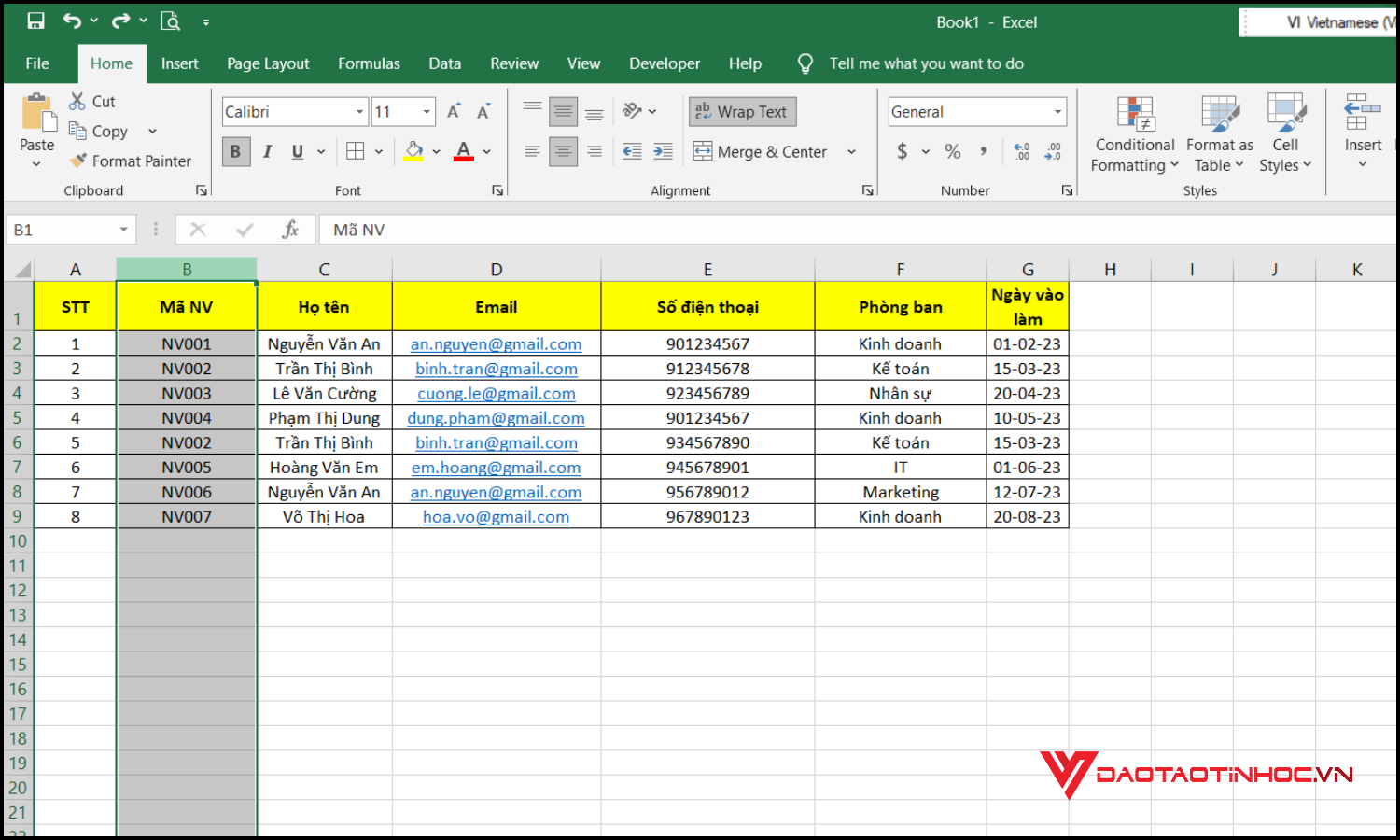The height and width of the screenshot is (840, 1400).
Task: Open Format as Table gallery
Action: pos(1219,134)
